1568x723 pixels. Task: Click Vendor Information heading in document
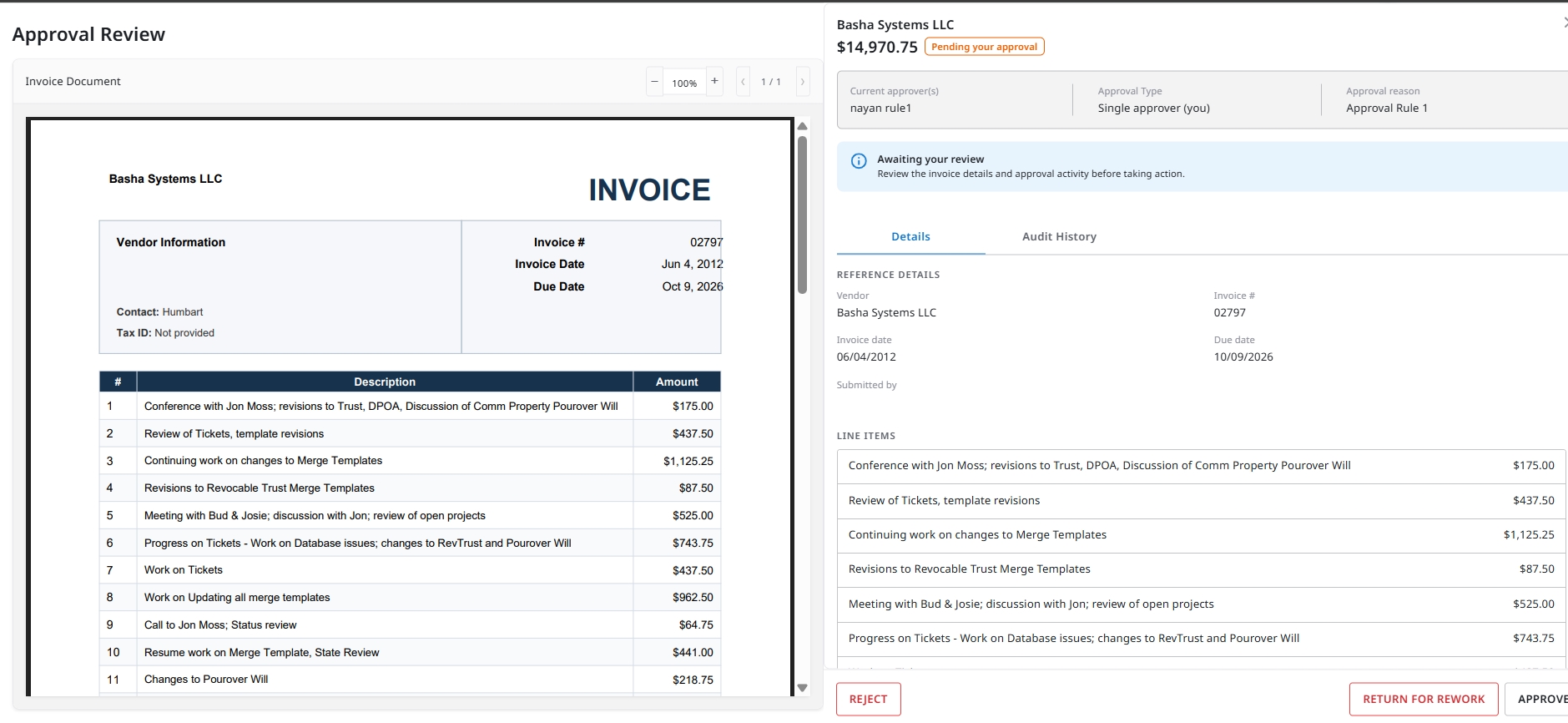point(171,243)
